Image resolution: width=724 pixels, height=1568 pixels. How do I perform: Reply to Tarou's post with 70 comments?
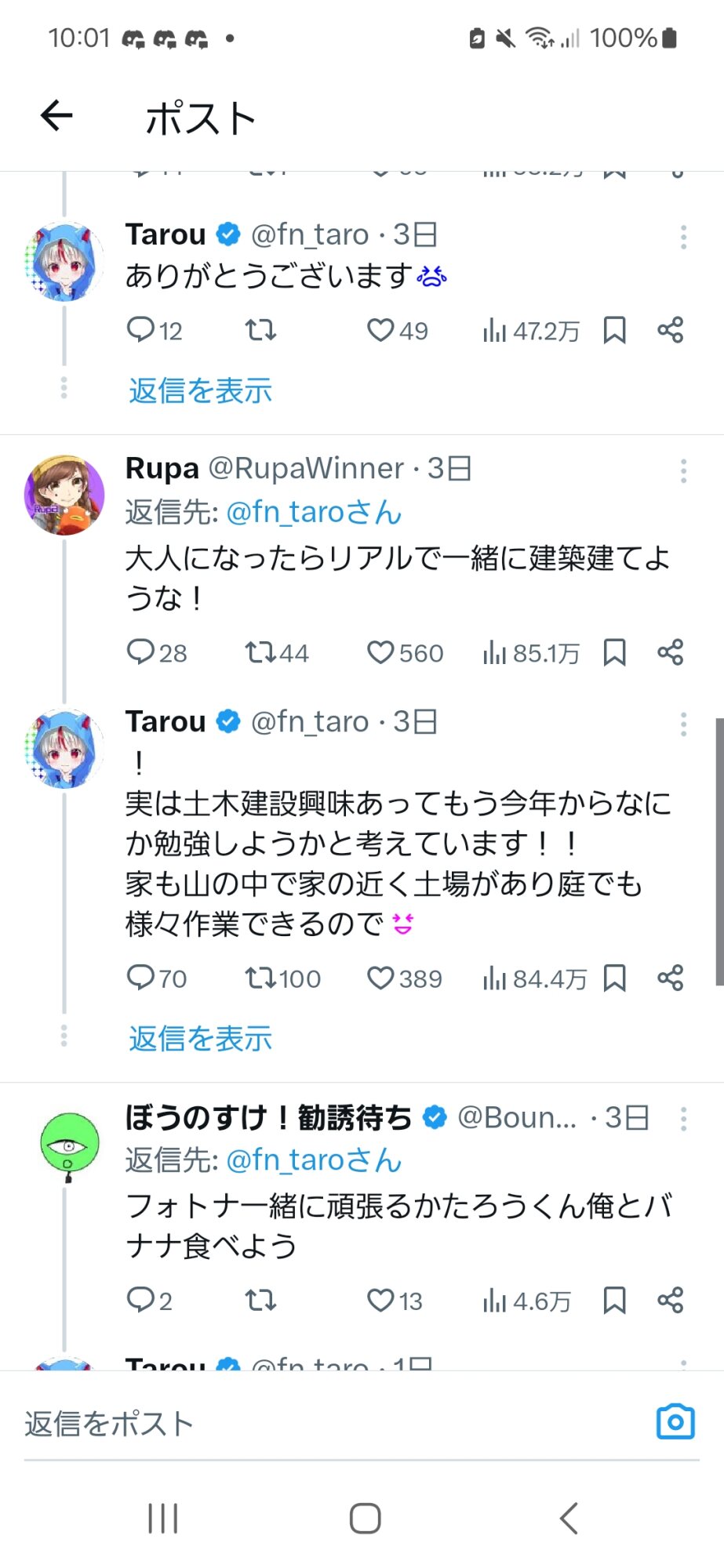(141, 978)
